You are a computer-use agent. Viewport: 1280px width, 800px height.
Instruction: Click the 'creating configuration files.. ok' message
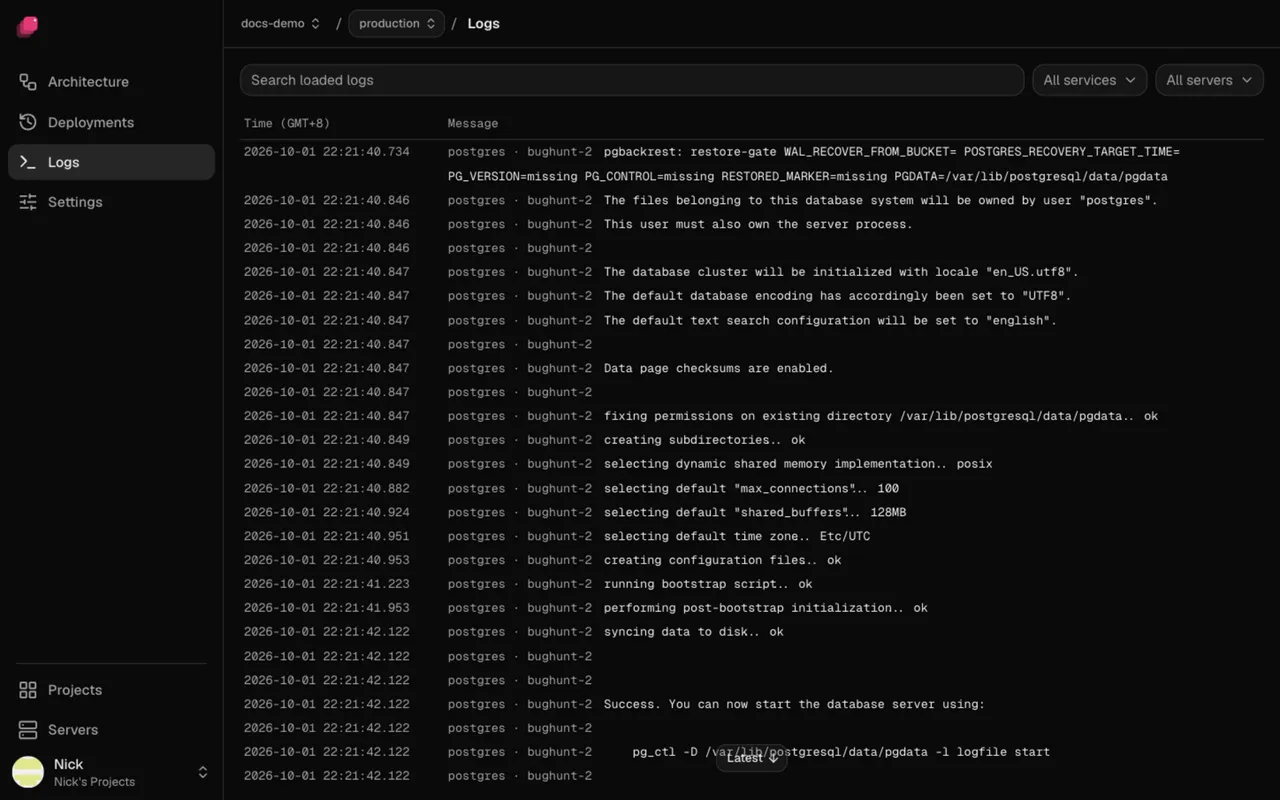point(722,560)
